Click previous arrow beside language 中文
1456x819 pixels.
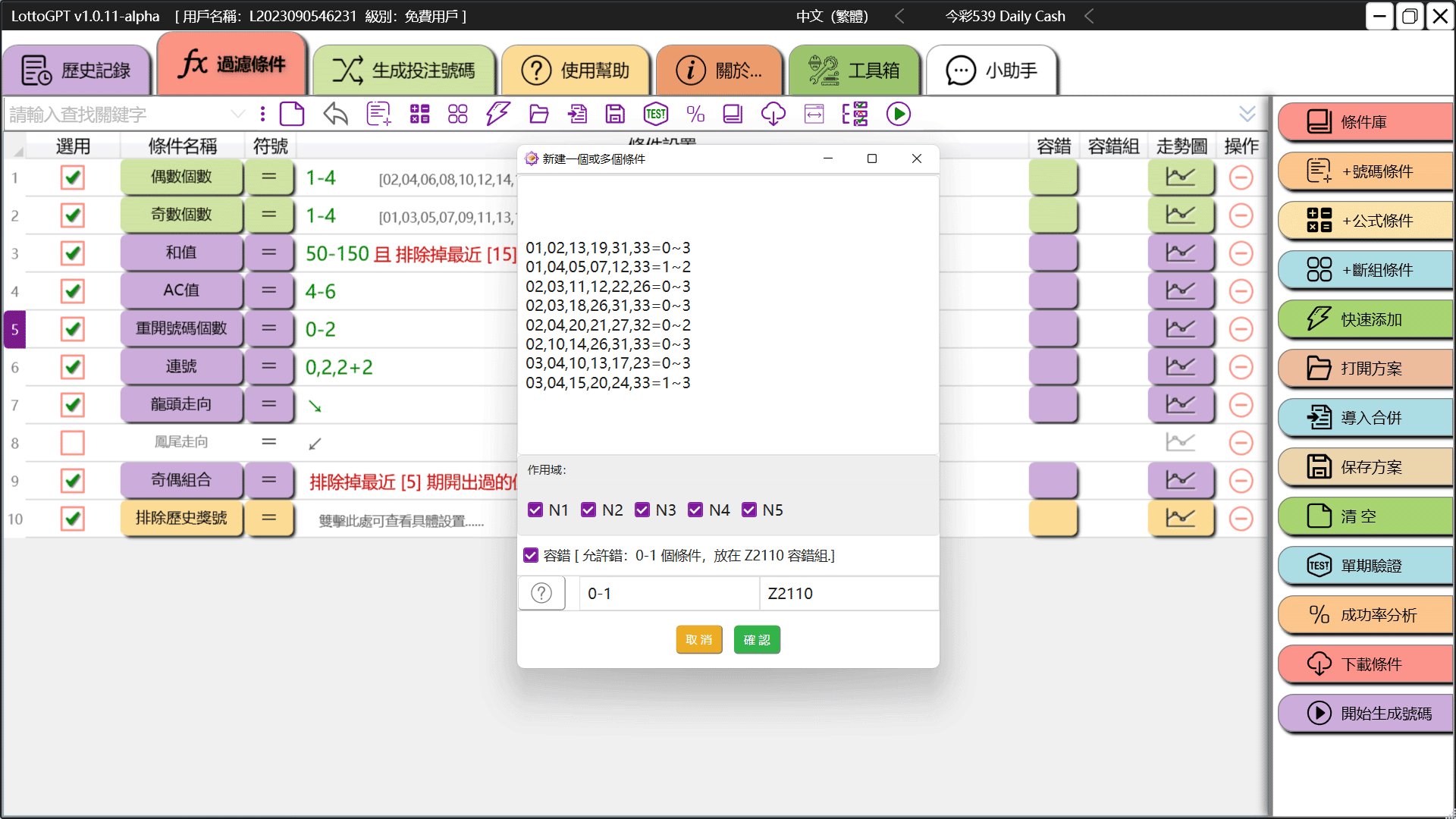(x=899, y=16)
